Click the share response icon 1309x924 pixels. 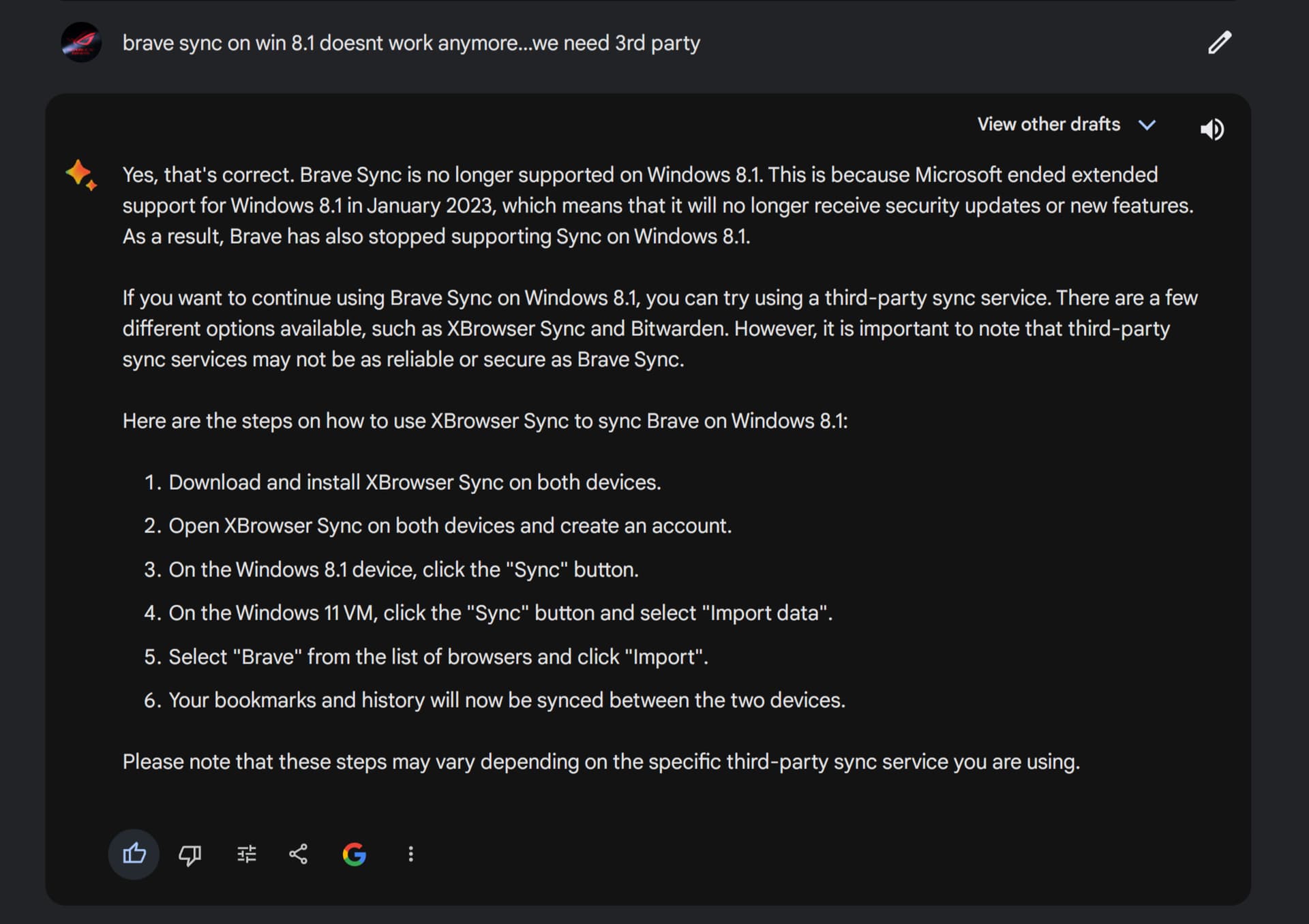(x=299, y=854)
